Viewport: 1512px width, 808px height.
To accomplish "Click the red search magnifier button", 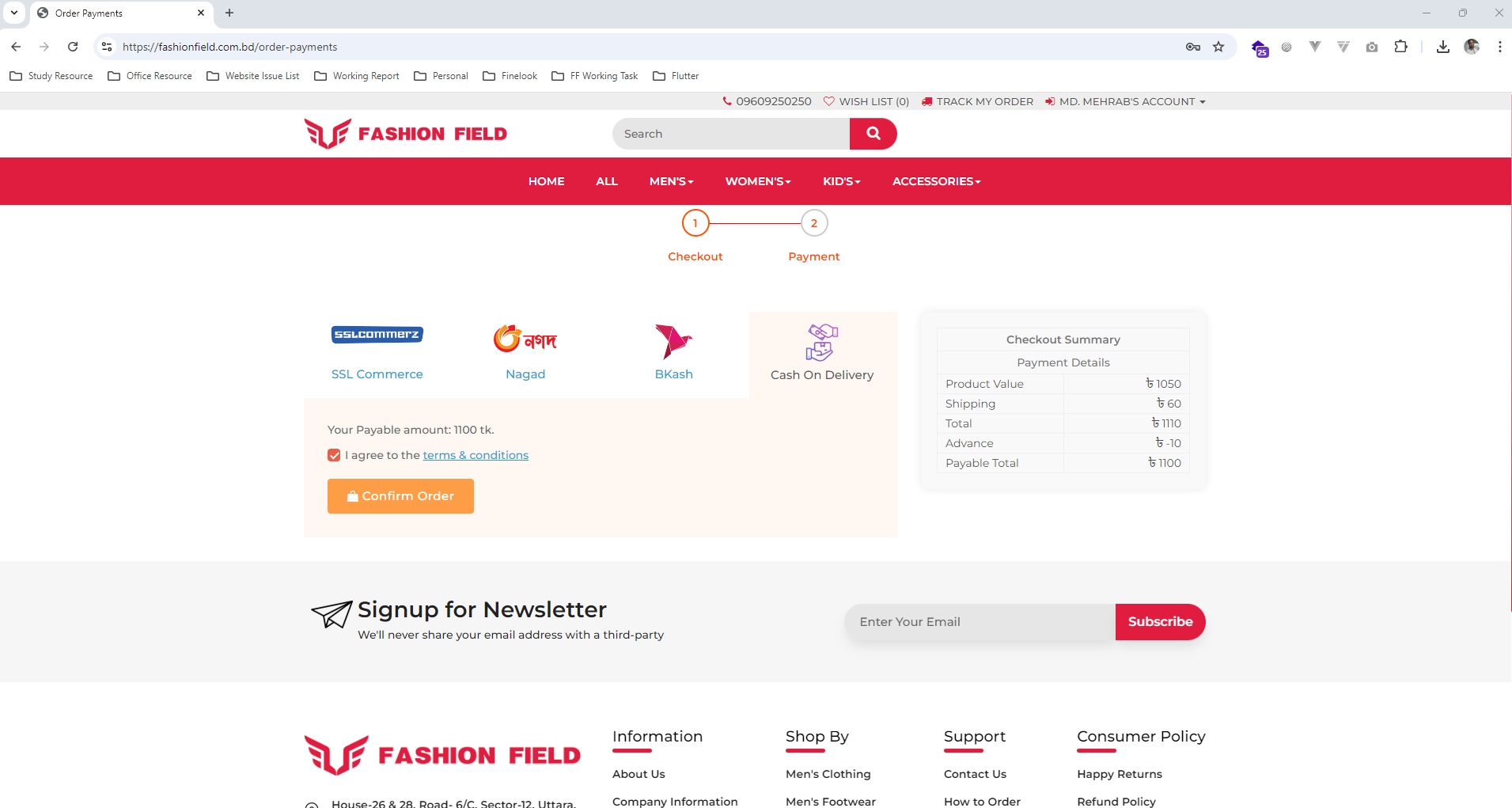I will pyautogui.click(x=873, y=134).
